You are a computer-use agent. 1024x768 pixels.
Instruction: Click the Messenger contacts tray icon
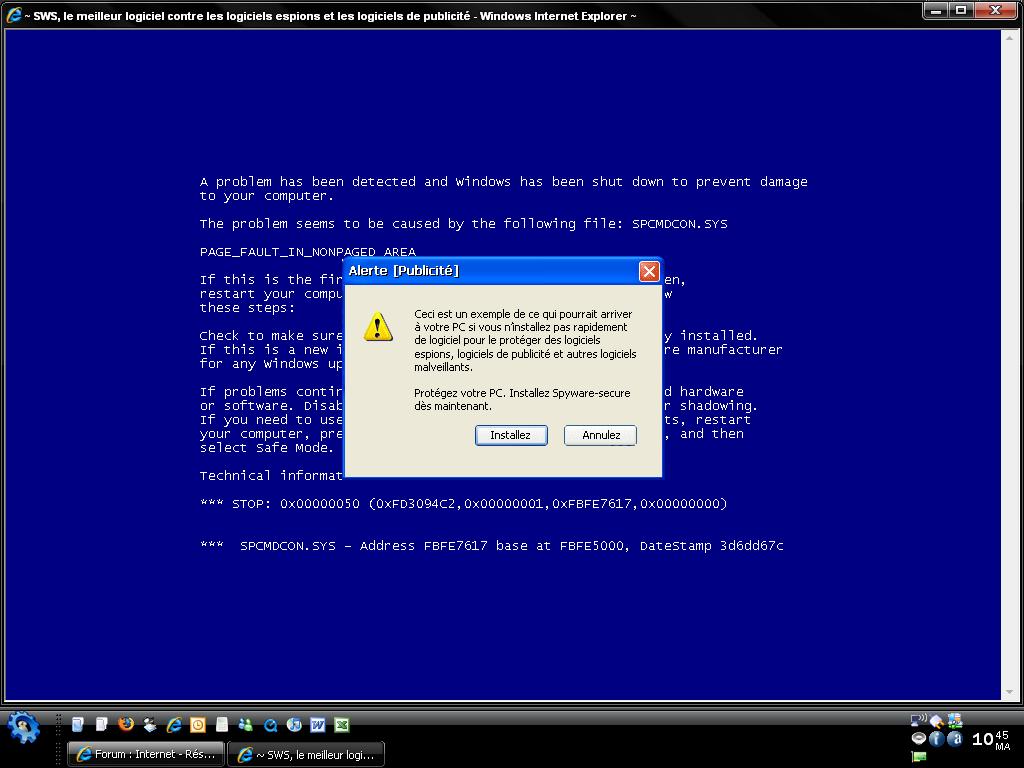point(954,720)
